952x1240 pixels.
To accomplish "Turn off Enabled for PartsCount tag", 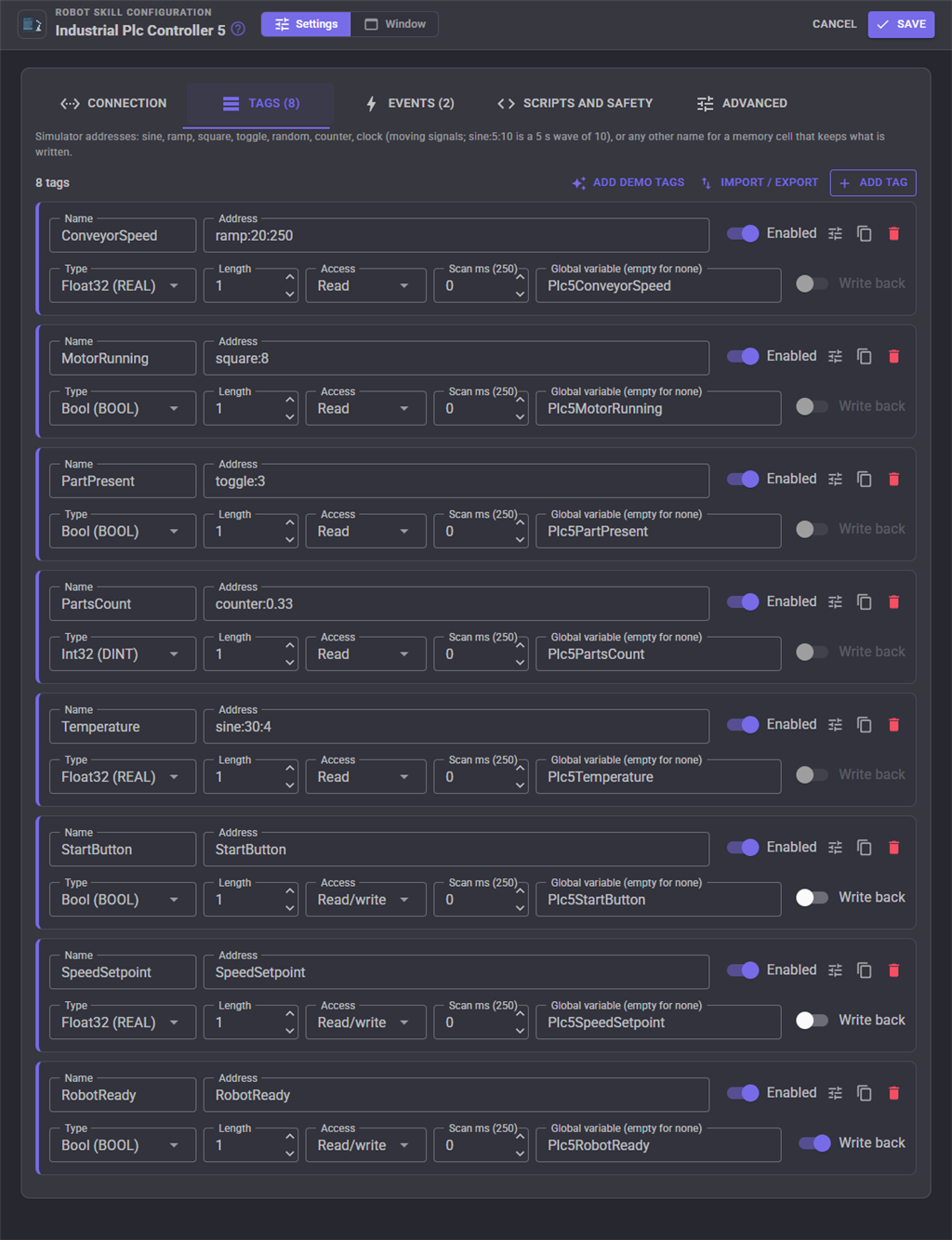I will coord(744,601).
